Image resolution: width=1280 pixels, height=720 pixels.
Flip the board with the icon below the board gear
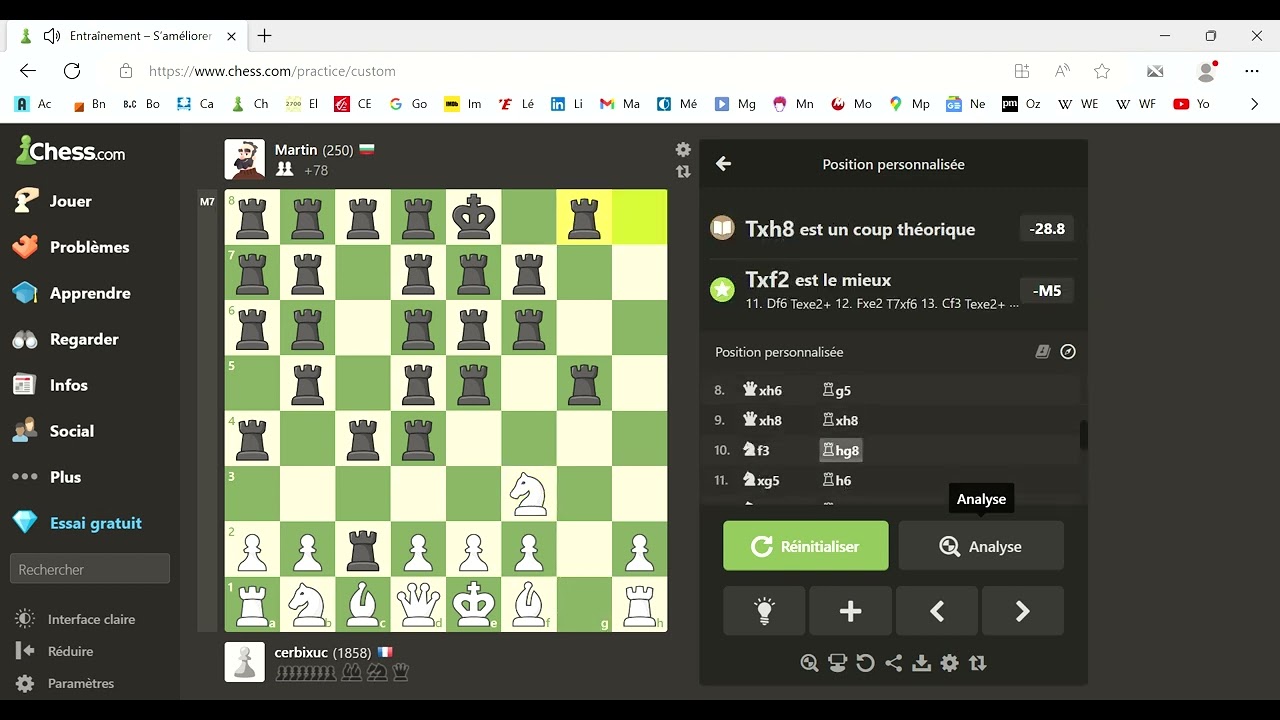683,172
